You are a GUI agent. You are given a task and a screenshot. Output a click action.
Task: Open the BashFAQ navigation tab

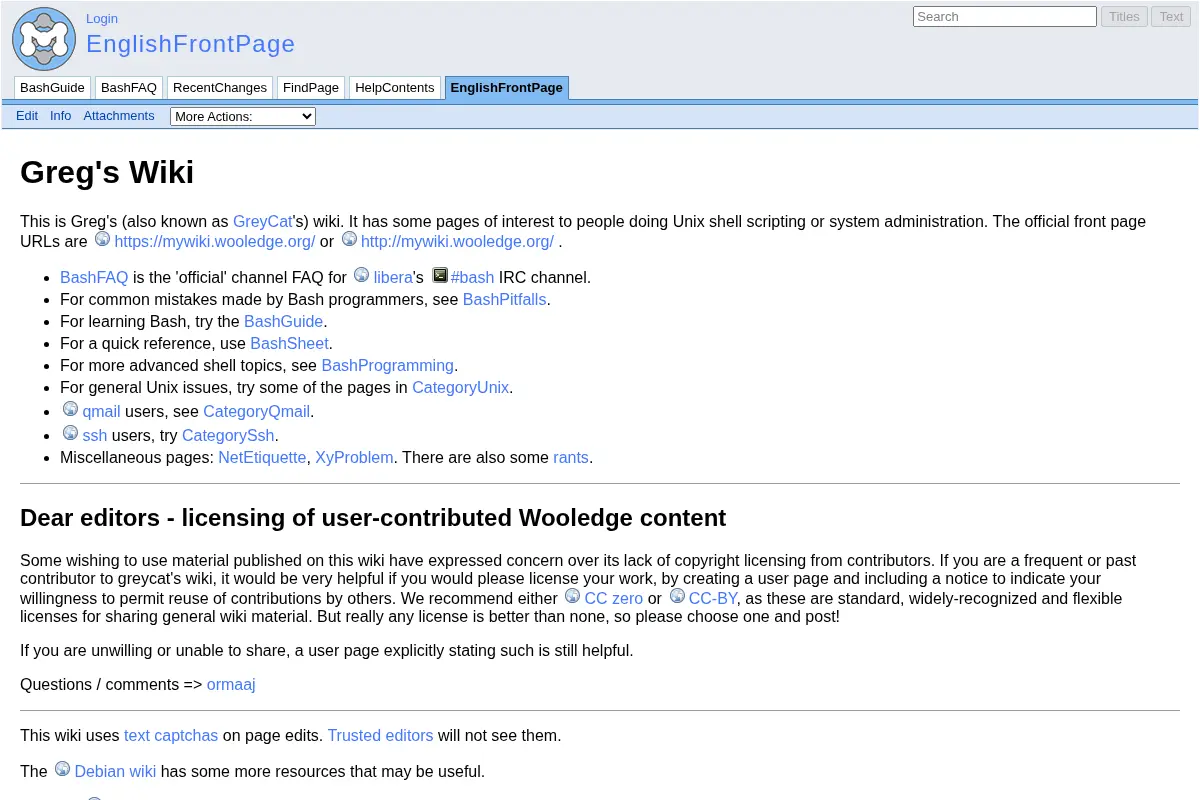click(129, 88)
